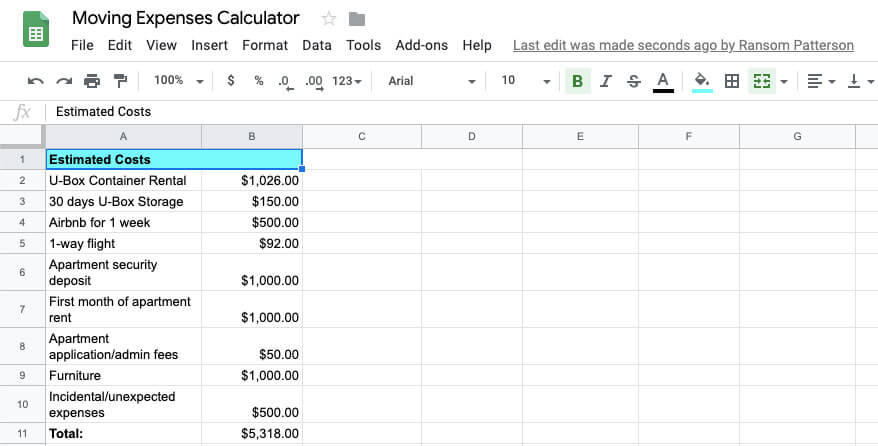
Task: Open more number formats 123 dropdown
Action: pyautogui.click(x=347, y=82)
